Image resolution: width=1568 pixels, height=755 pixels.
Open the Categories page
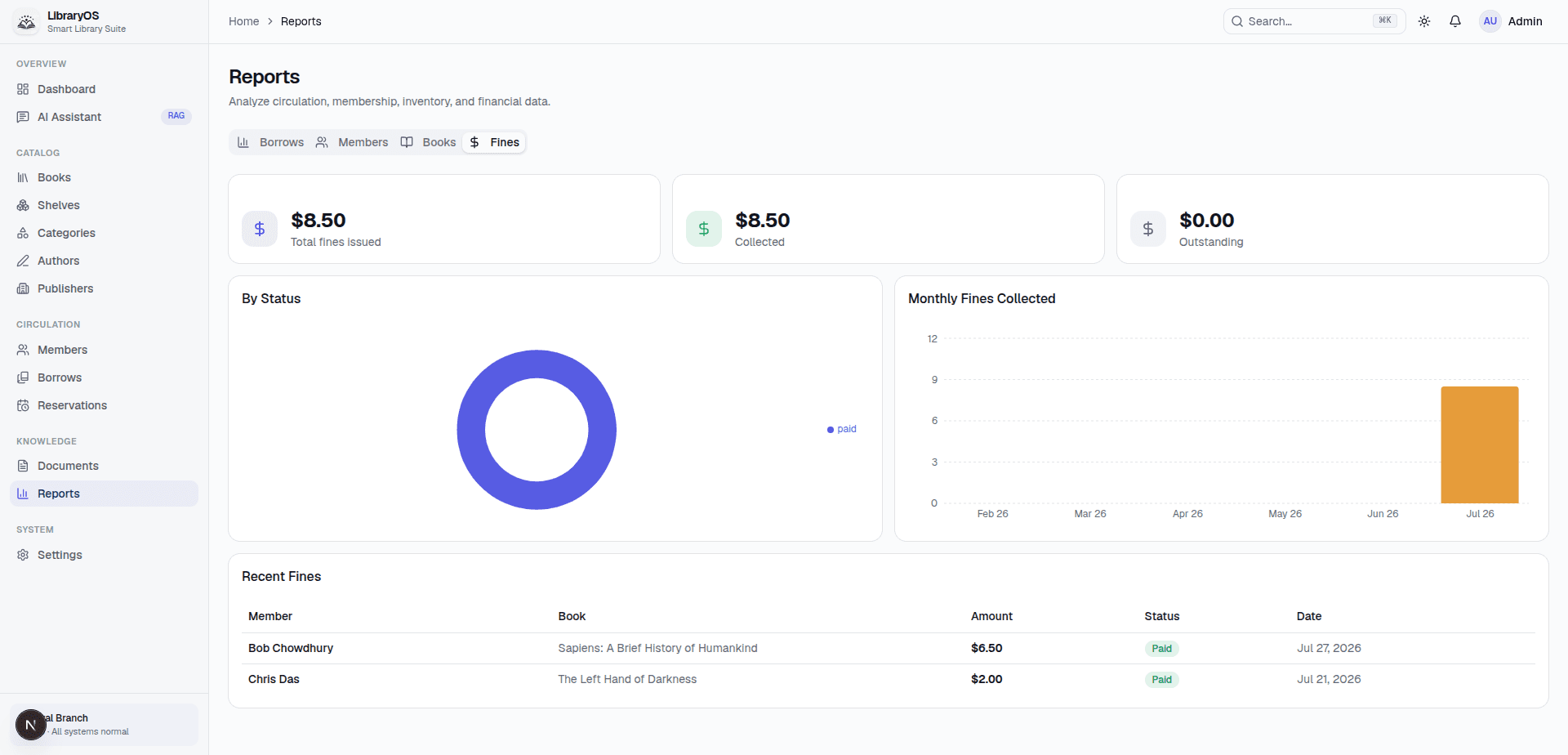[104, 233]
